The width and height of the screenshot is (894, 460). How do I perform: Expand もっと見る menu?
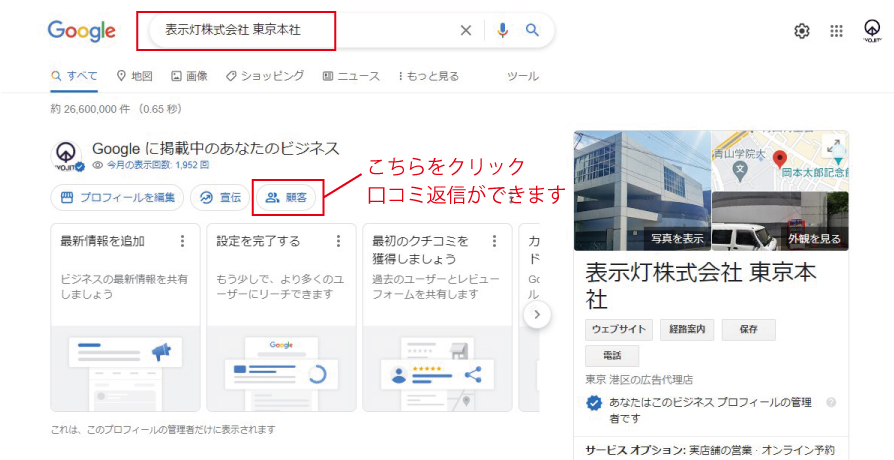coord(429,76)
